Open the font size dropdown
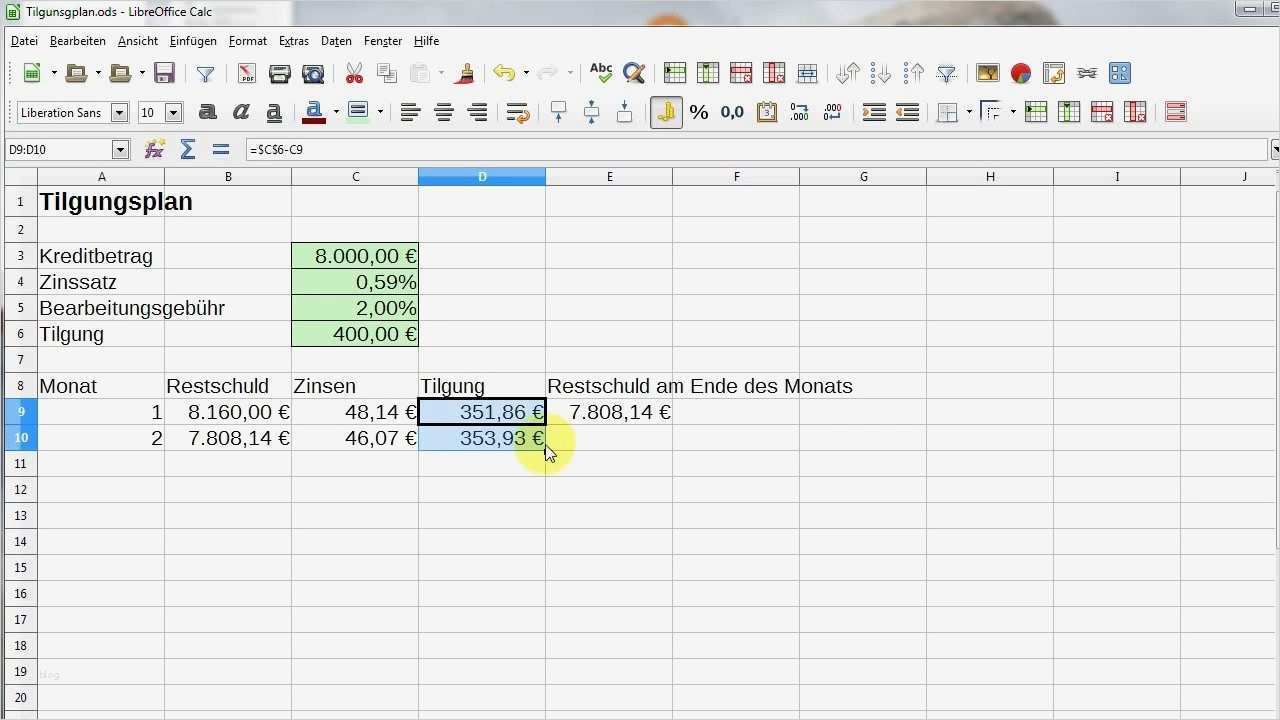Viewport: 1280px width, 720px height. pyautogui.click(x=173, y=113)
